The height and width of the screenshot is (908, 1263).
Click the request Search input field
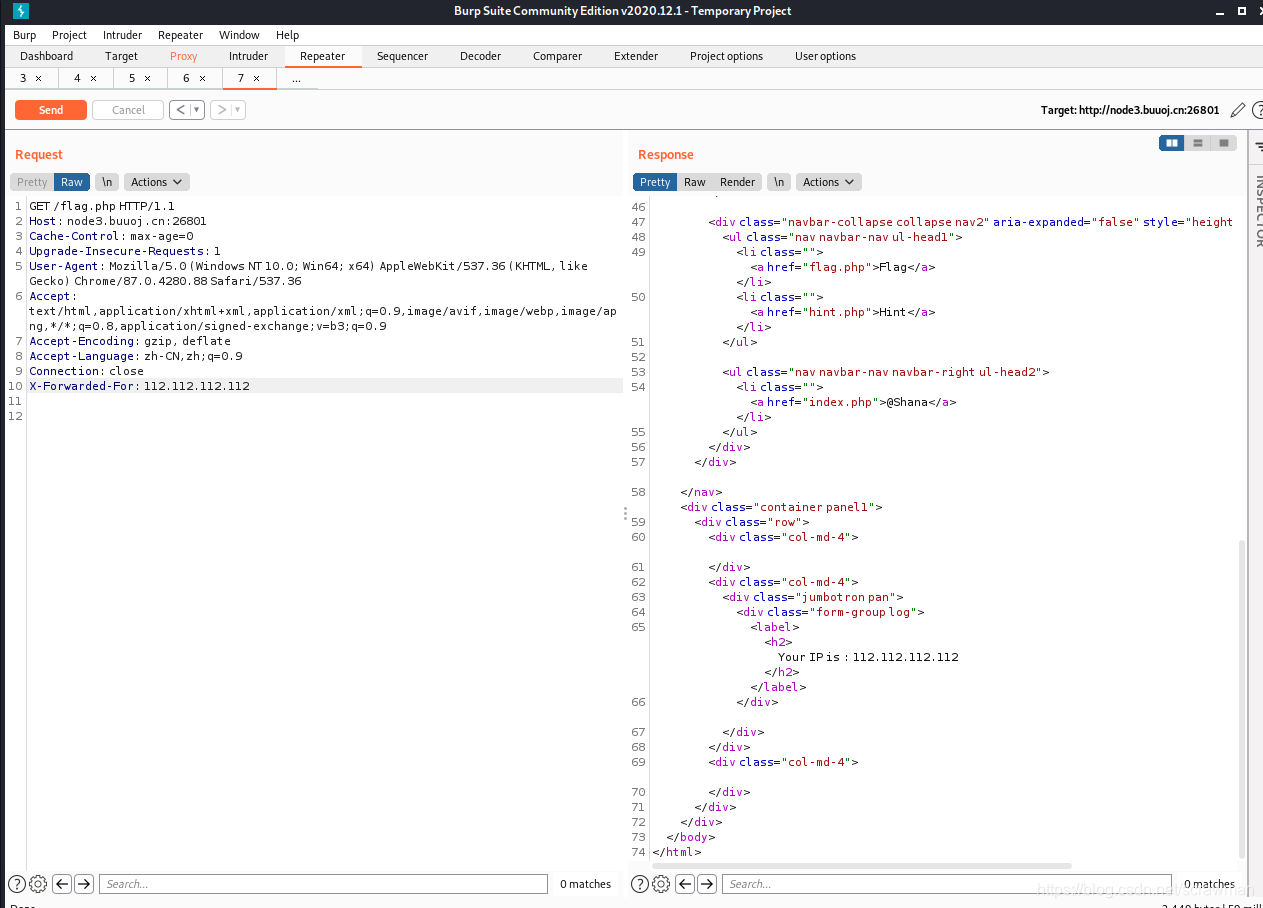pyautogui.click(x=323, y=884)
